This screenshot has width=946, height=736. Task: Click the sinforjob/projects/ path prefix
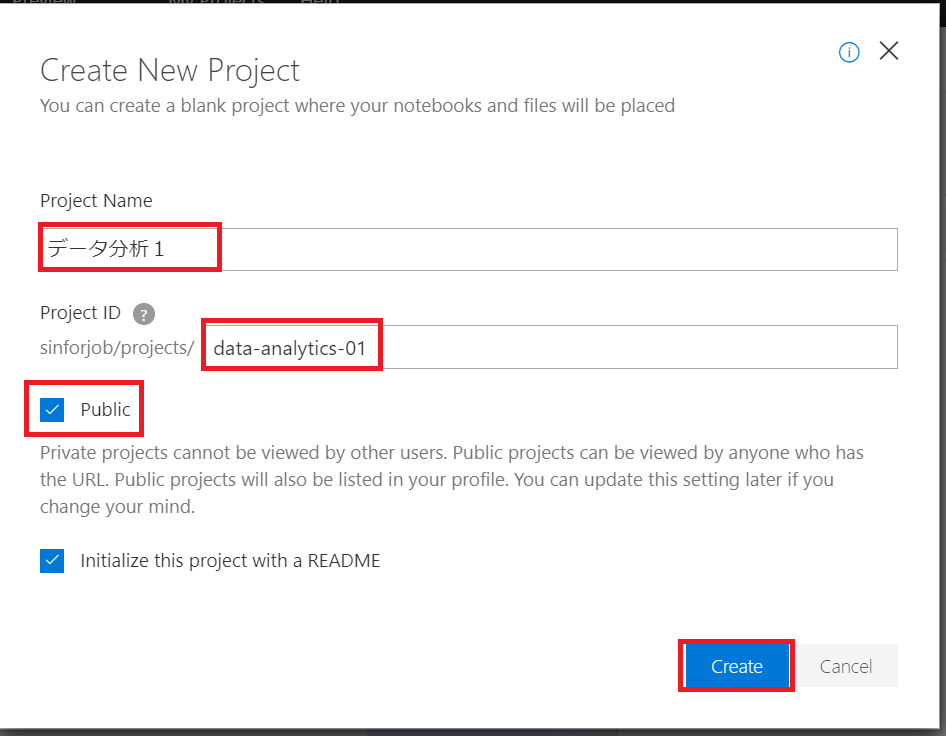point(116,348)
